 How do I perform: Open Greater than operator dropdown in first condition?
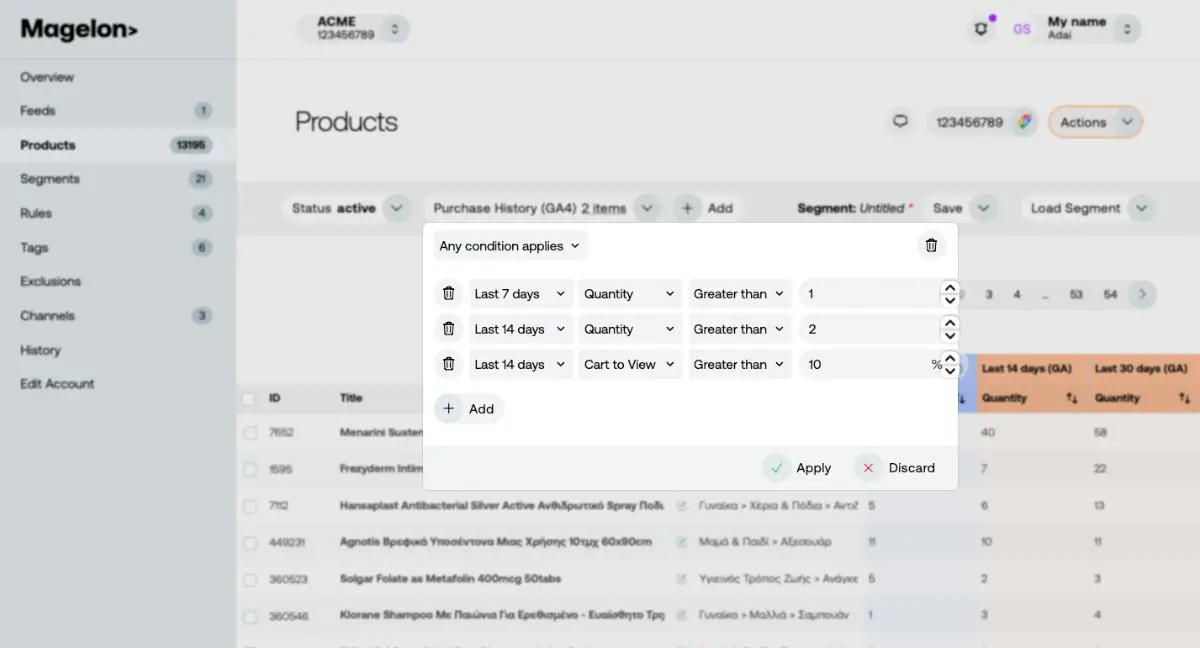pos(740,294)
